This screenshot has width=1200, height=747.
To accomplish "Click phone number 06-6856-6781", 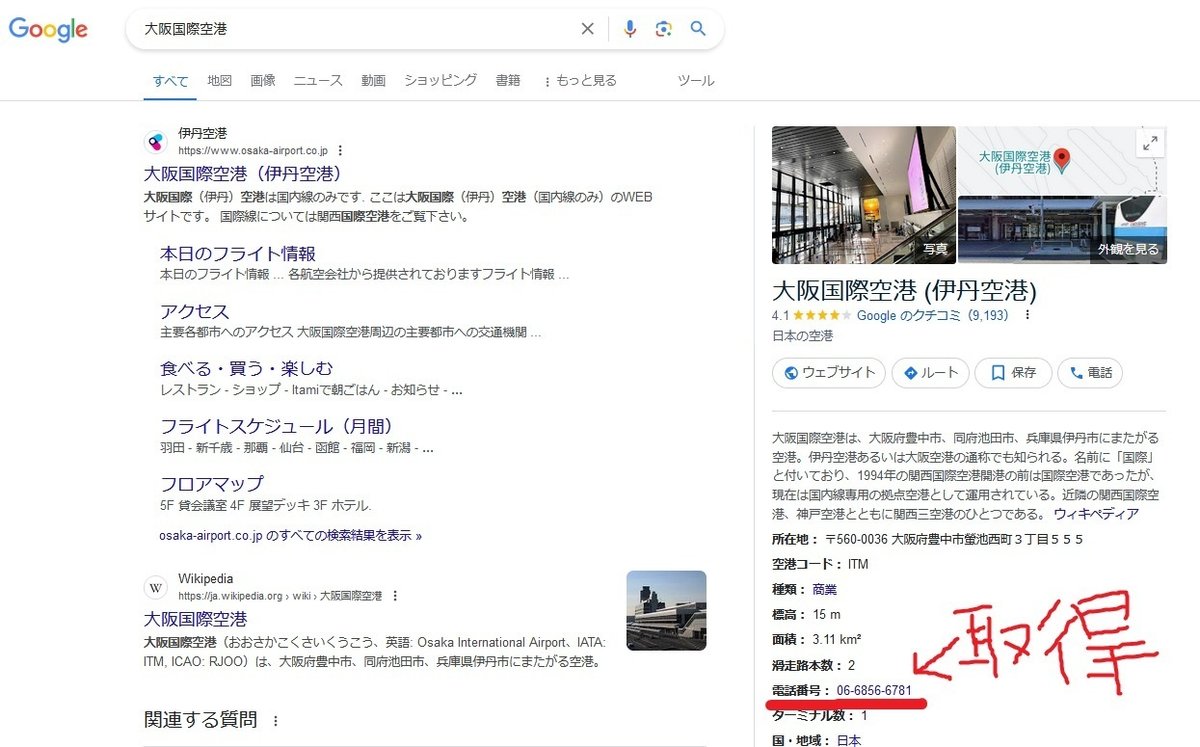I will point(874,690).
